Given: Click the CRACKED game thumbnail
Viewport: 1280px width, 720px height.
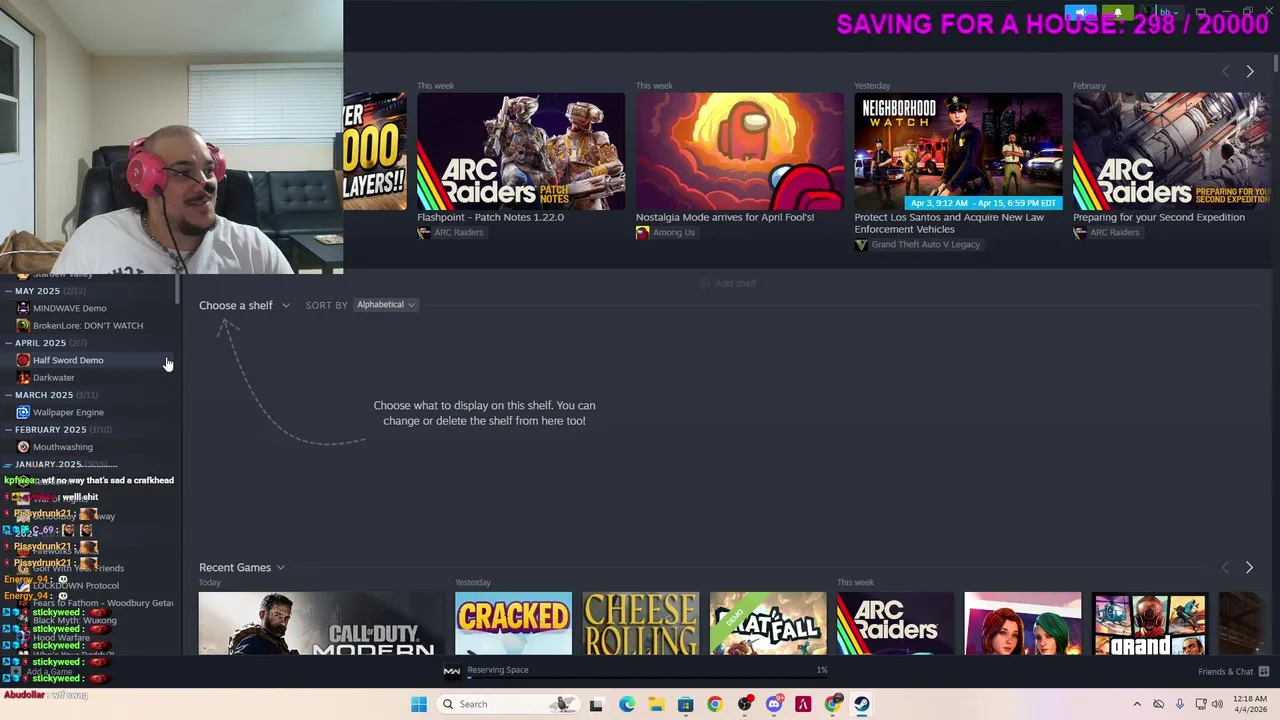Looking at the screenshot, I should [x=513, y=624].
